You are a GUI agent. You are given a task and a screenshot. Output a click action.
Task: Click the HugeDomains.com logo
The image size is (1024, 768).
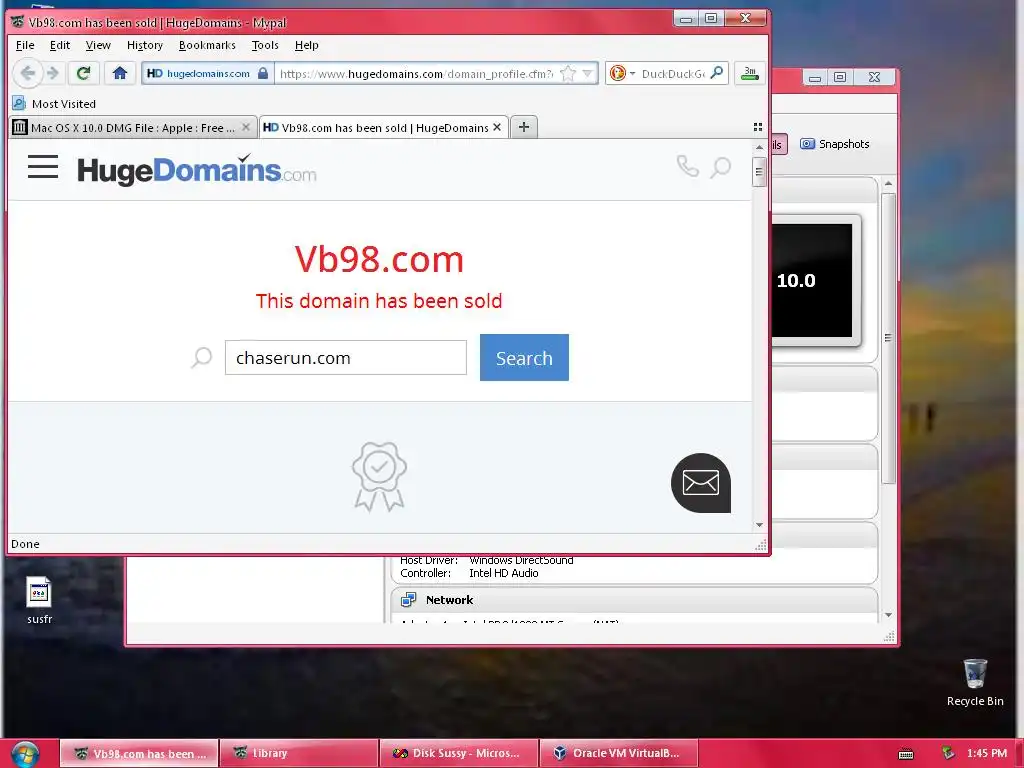197,170
